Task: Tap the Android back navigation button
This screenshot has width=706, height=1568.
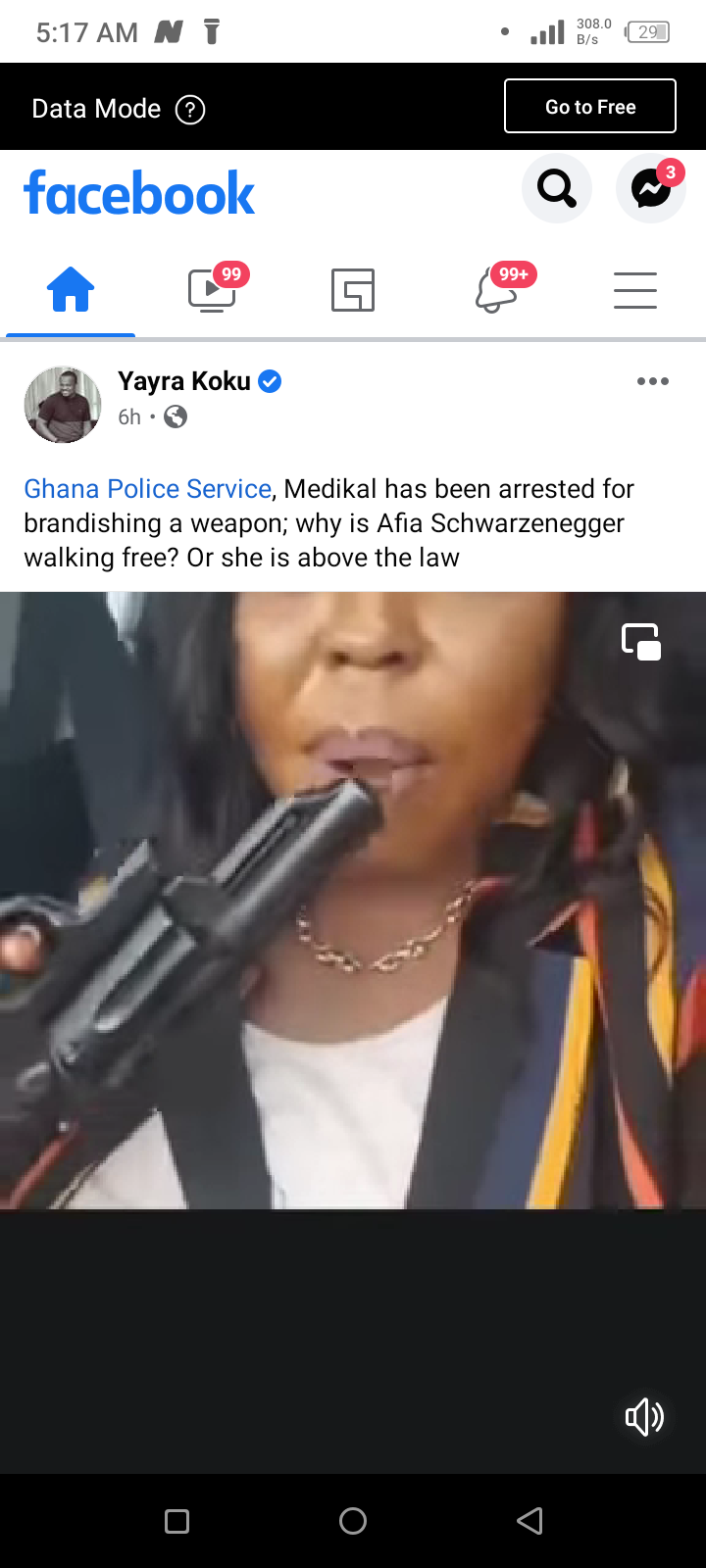Action: click(x=529, y=1521)
